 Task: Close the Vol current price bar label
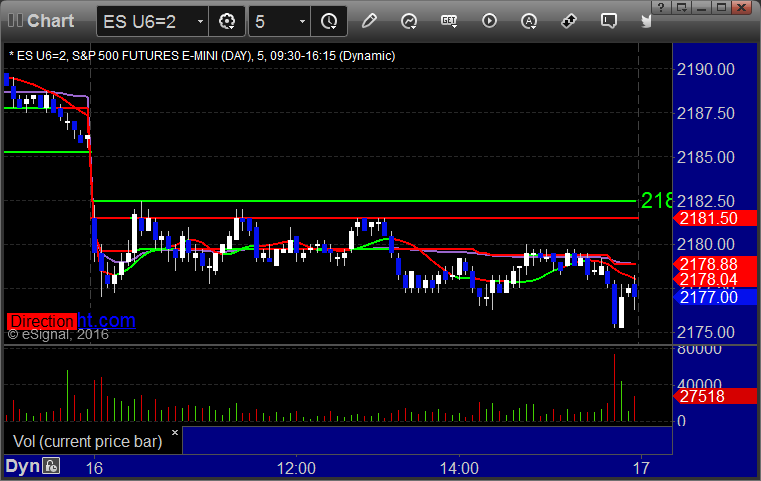pos(175,432)
